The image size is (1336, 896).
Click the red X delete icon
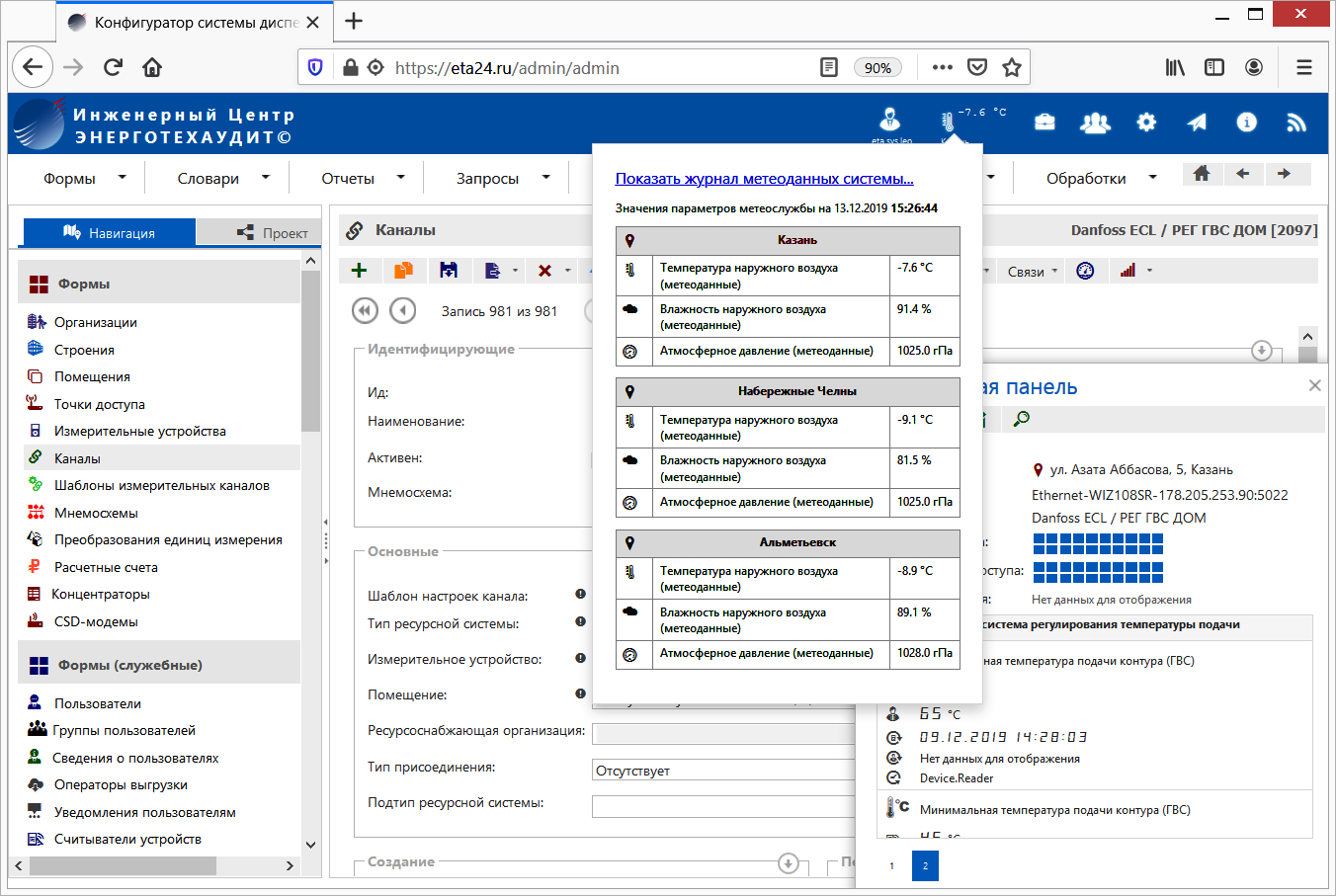[544, 271]
